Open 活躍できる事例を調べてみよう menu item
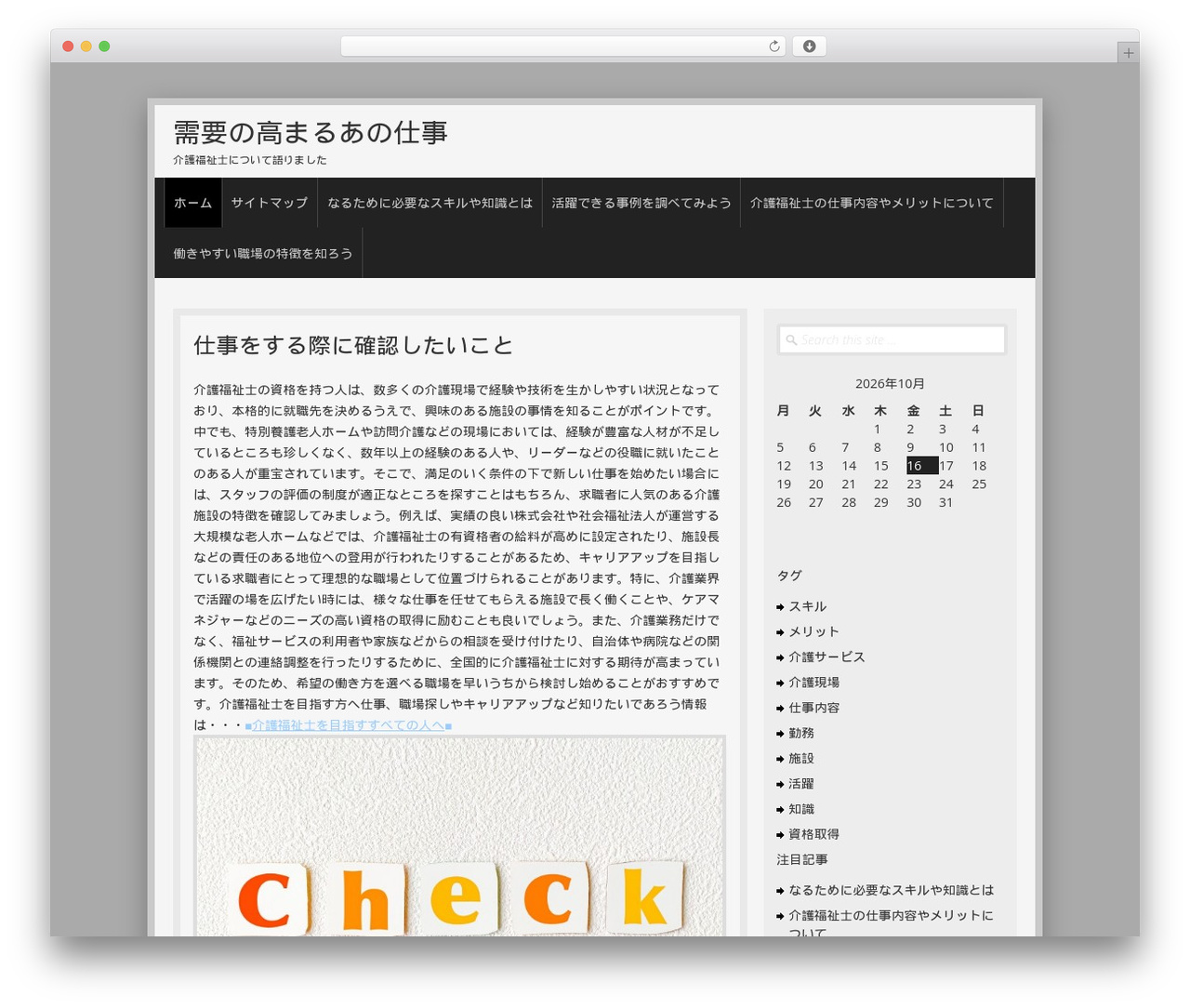 [x=641, y=203]
